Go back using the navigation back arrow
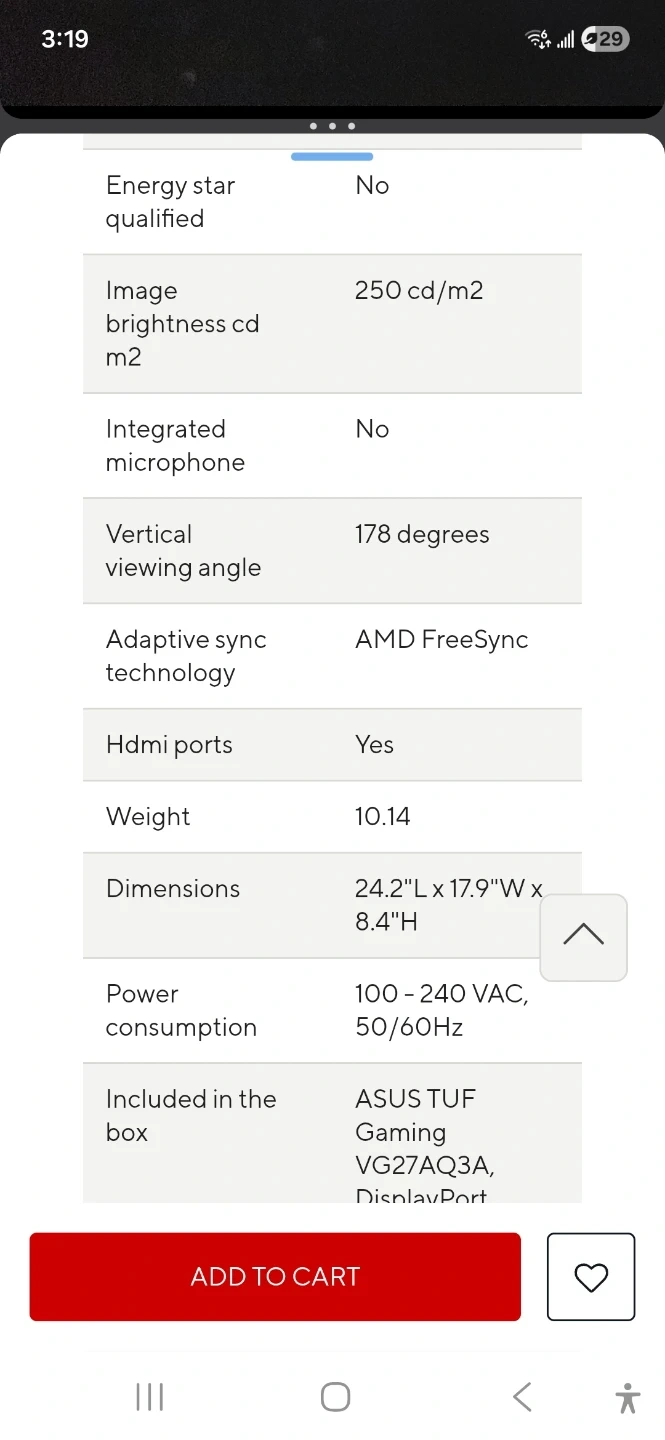Screen dimensions: 665x1440 coord(521,1397)
